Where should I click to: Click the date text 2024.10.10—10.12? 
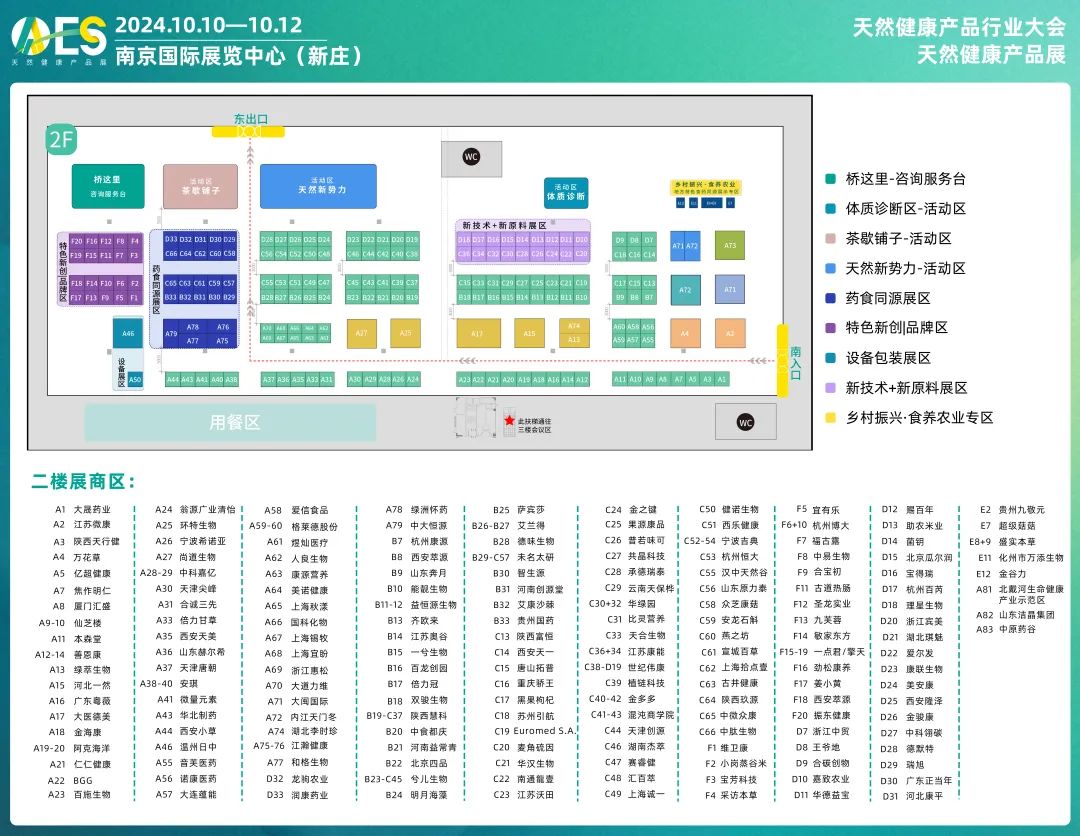tap(209, 25)
